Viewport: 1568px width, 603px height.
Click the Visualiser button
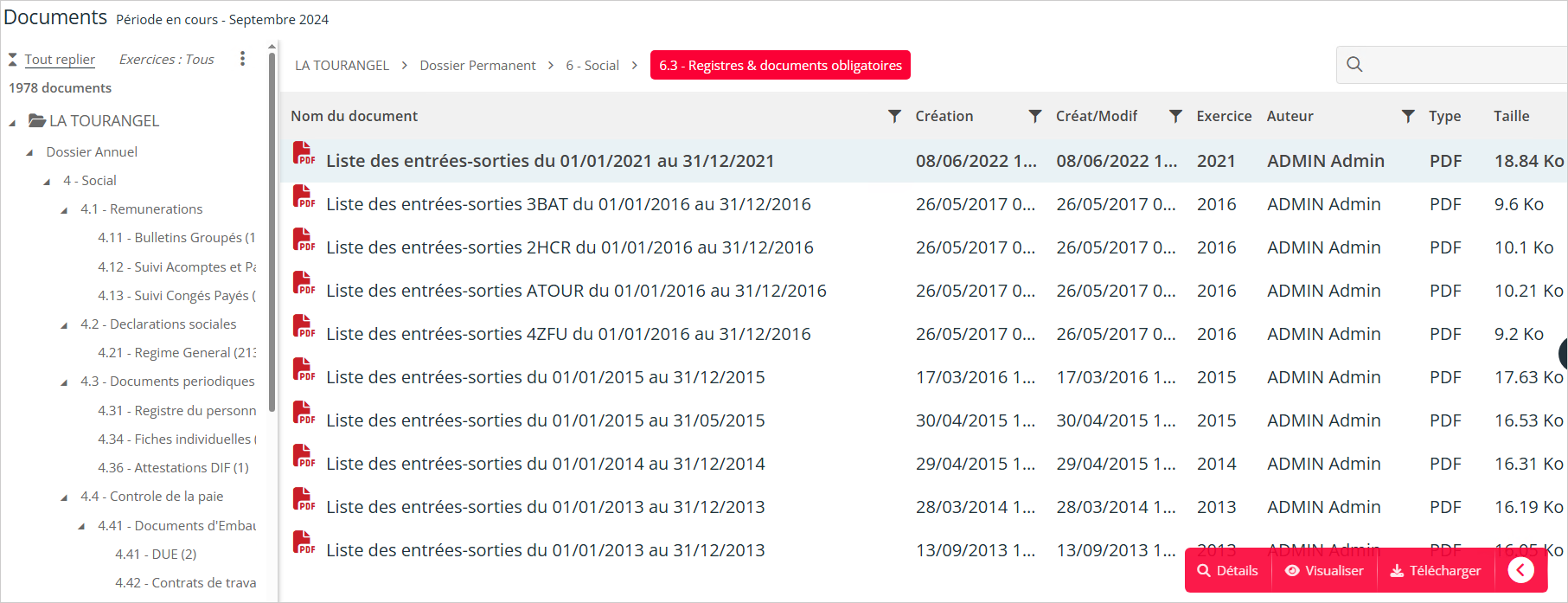coord(1324,570)
